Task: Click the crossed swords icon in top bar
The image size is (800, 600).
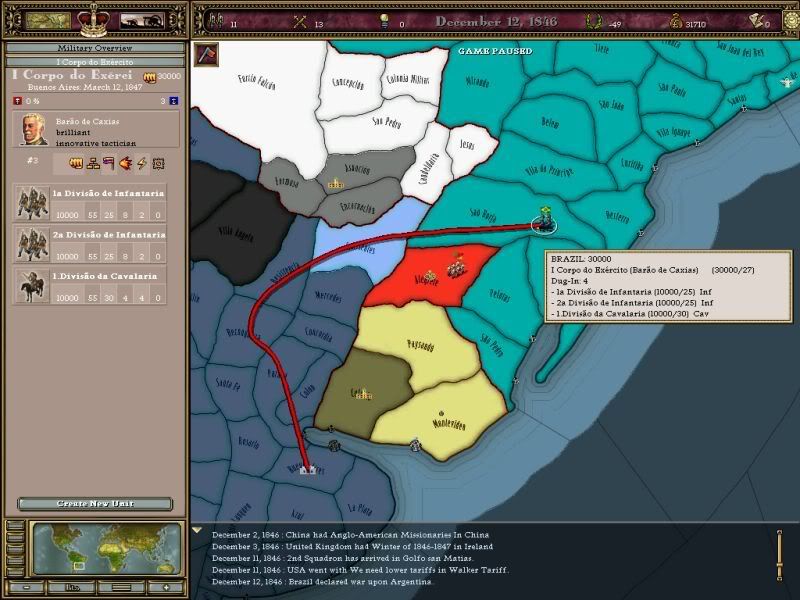Action: point(298,20)
